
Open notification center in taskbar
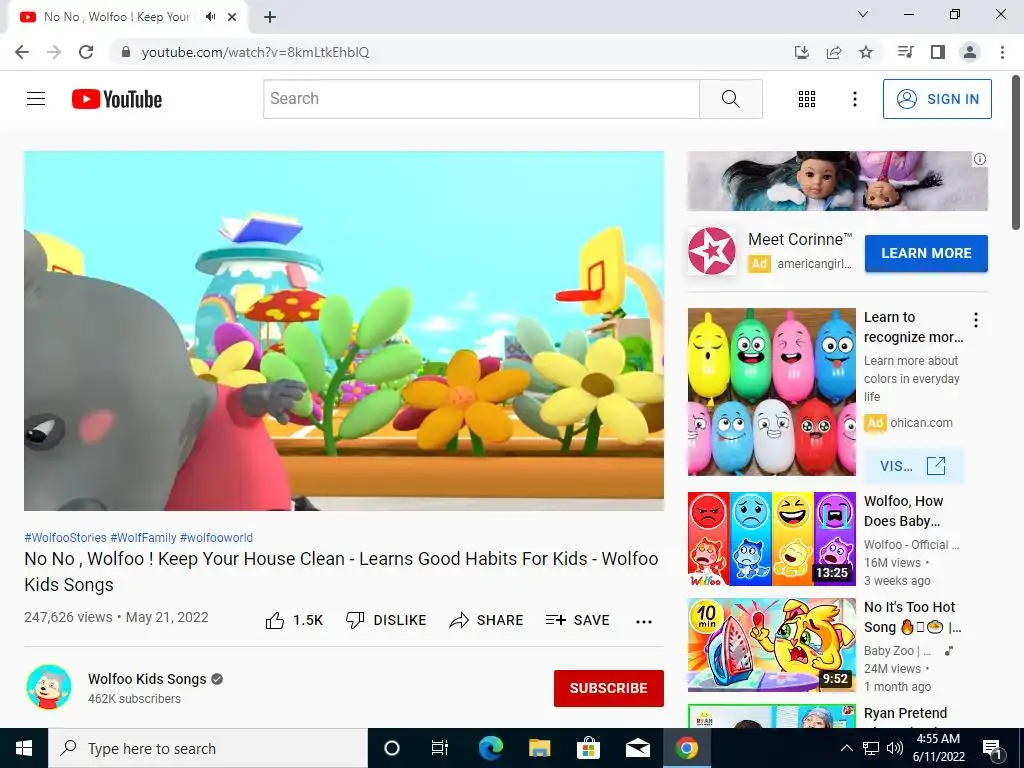tap(993, 748)
